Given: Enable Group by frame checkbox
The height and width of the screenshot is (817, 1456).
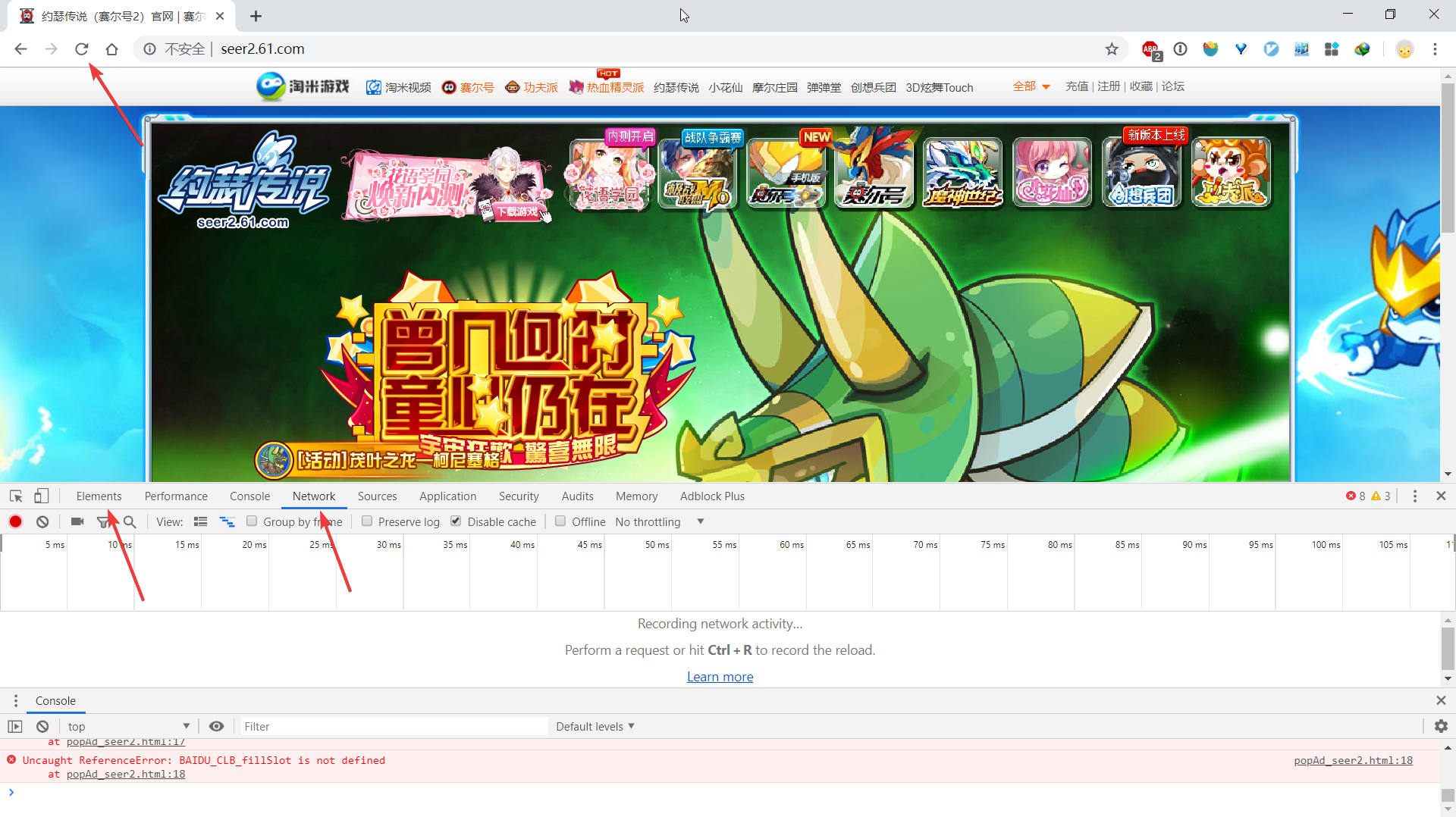Looking at the screenshot, I should 252,521.
